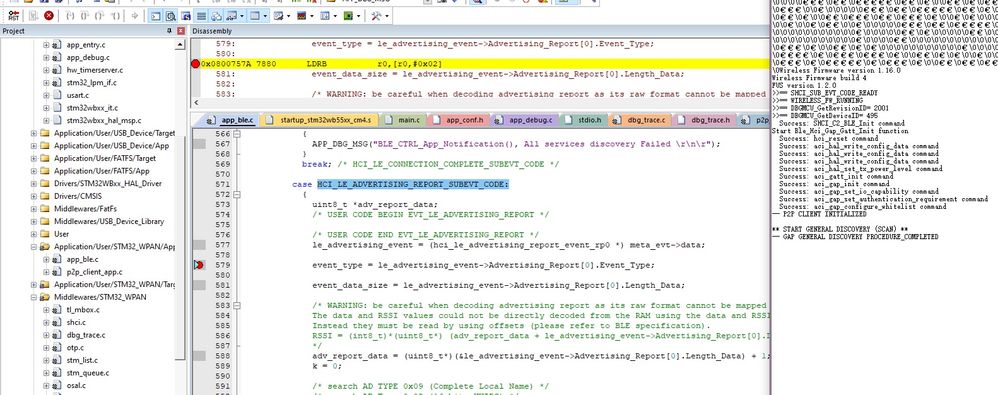Click the Run (F5) toolbar icon
Screen dimensions: 998x395
coord(33,15)
